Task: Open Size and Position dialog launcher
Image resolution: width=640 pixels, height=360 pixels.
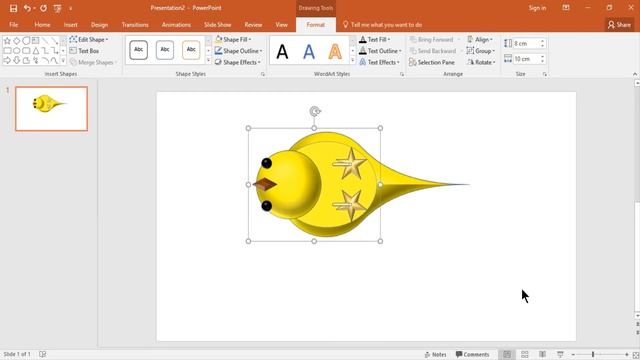Action: (x=544, y=74)
